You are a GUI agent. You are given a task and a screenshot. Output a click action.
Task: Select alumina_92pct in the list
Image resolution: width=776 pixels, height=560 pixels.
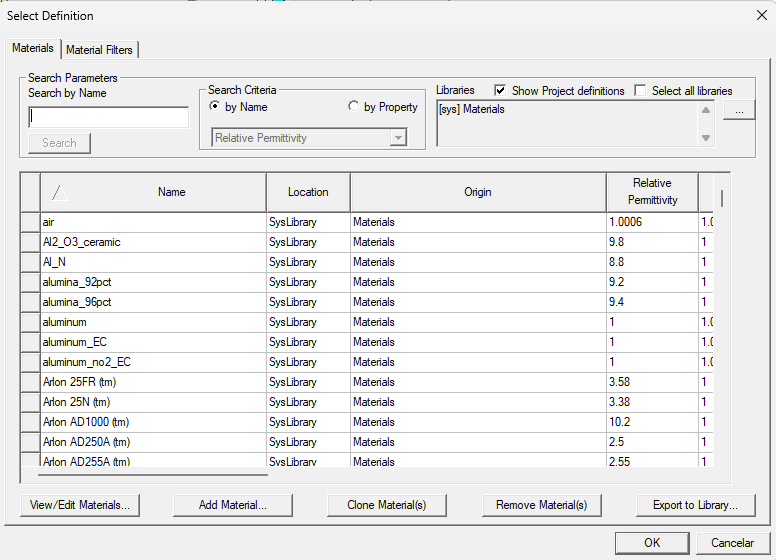[366, 282]
